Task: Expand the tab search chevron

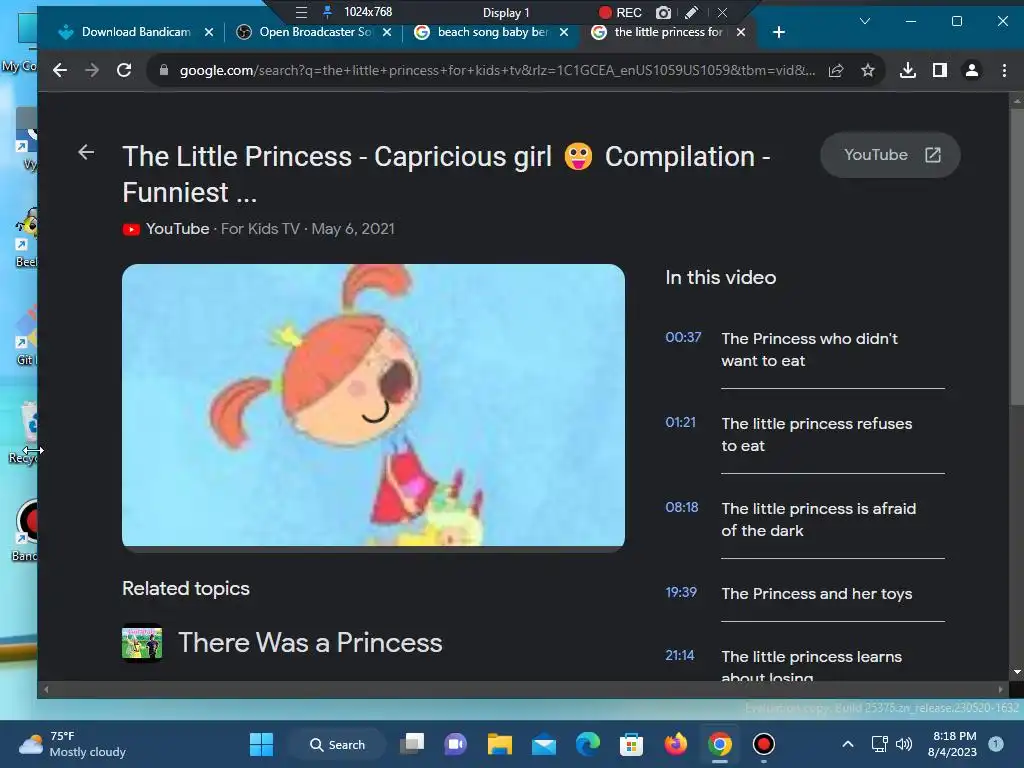Action: coord(865,21)
